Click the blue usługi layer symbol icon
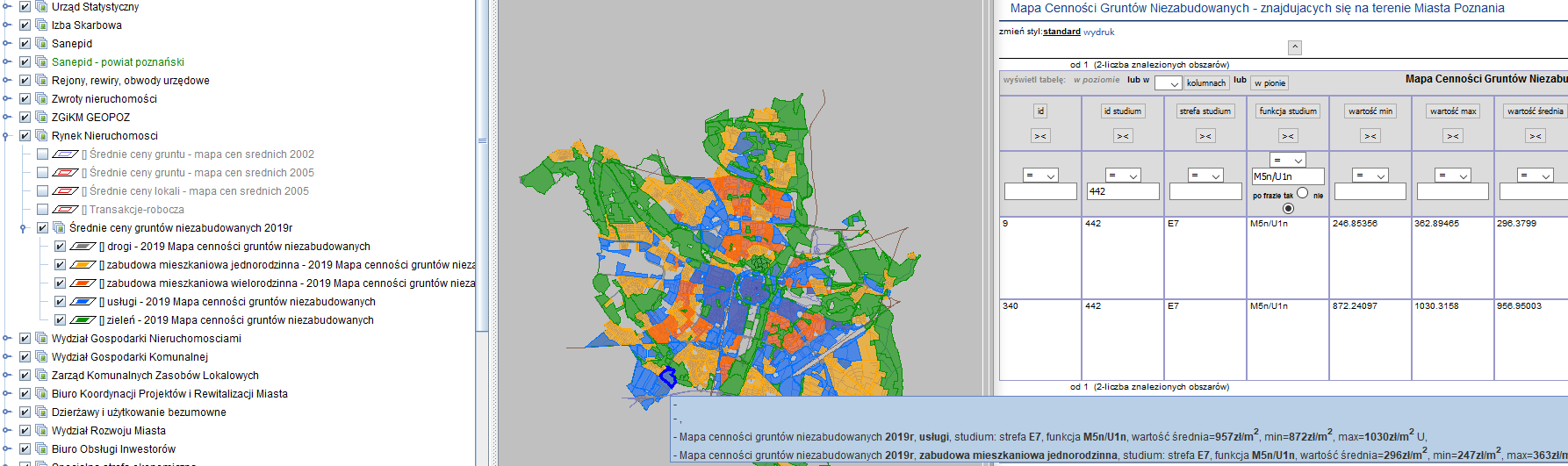 point(83,302)
